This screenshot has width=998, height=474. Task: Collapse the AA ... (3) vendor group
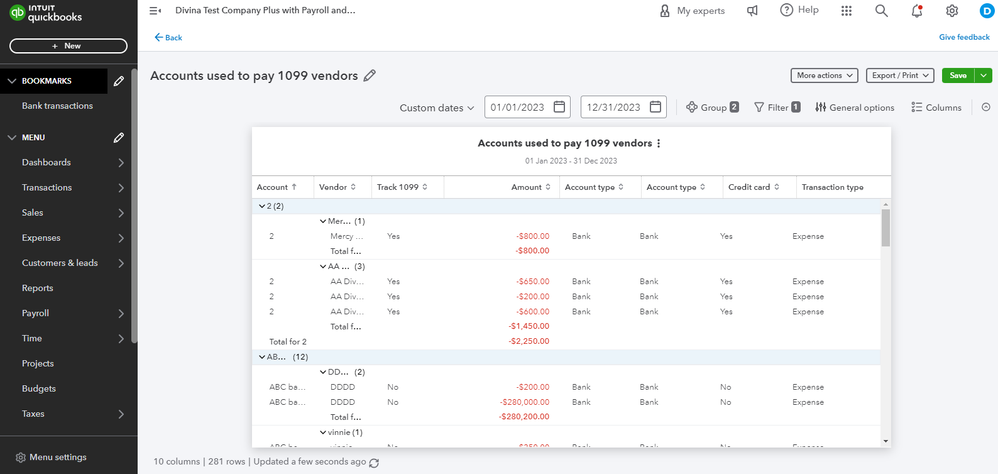click(323, 267)
